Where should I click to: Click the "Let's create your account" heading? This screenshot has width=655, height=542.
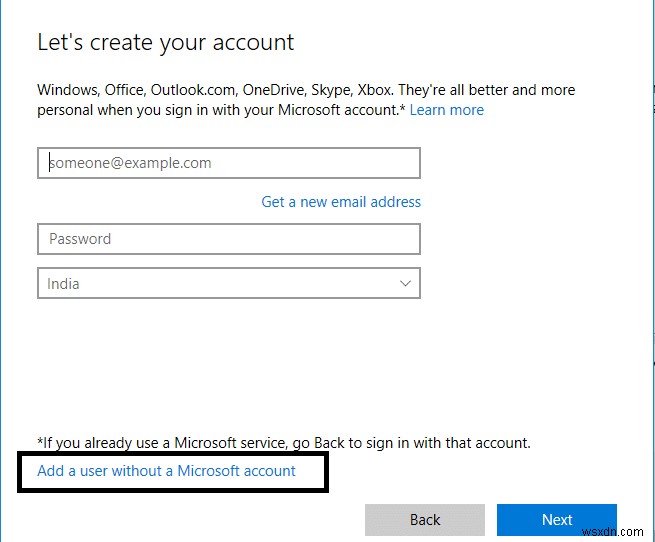166,43
